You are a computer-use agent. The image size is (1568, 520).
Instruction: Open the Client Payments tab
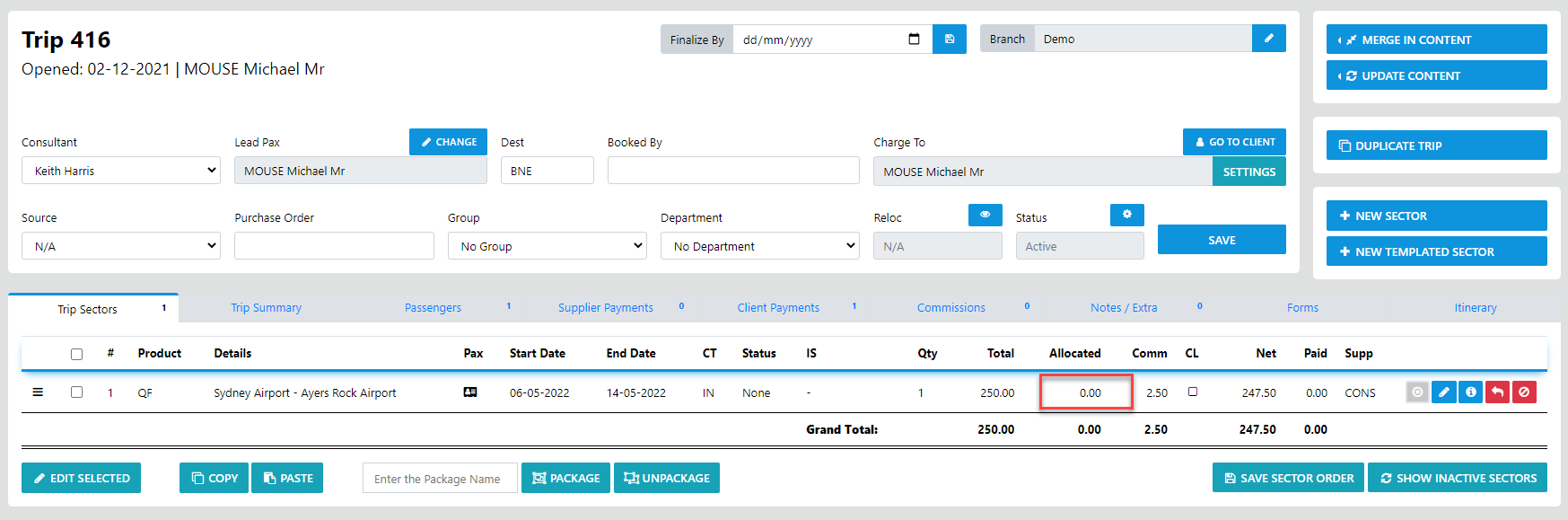pyautogui.click(x=778, y=308)
